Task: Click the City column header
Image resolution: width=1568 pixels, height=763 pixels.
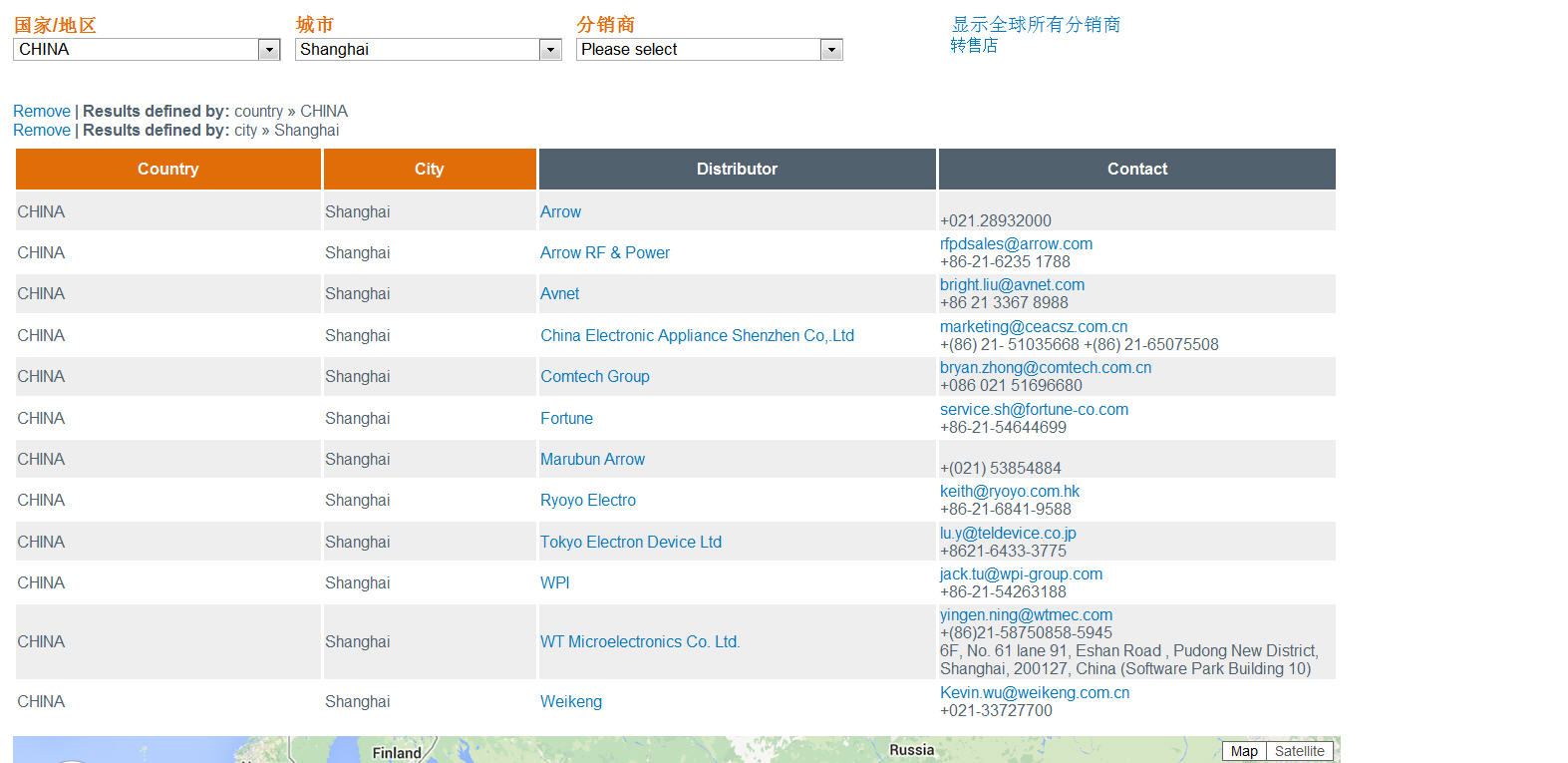Action: click(430, 169)
